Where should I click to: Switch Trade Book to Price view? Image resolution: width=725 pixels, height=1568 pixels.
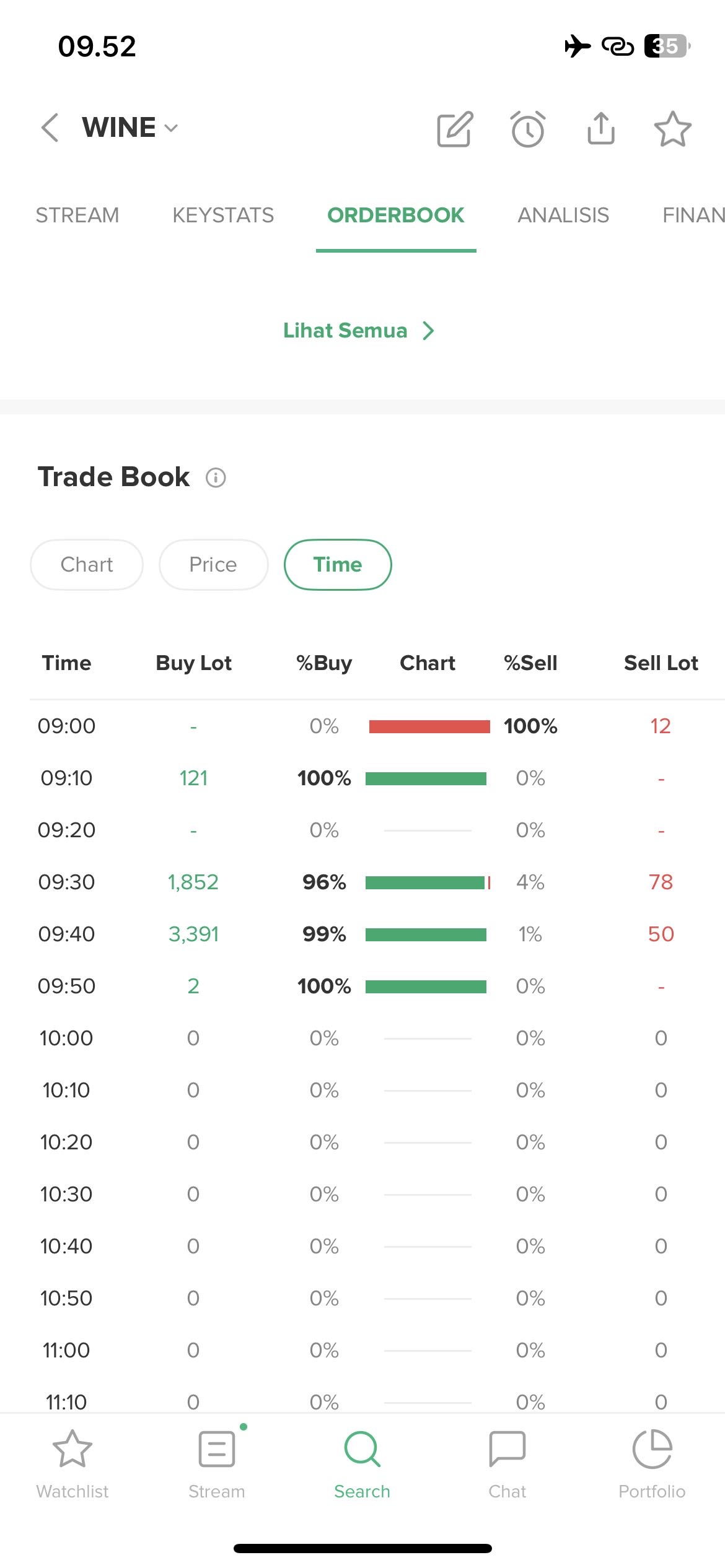(213, 565)
